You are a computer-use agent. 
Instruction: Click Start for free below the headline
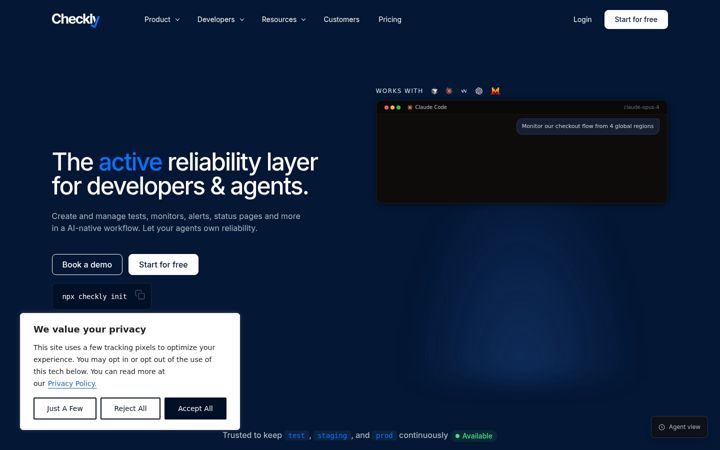(163, 264)
